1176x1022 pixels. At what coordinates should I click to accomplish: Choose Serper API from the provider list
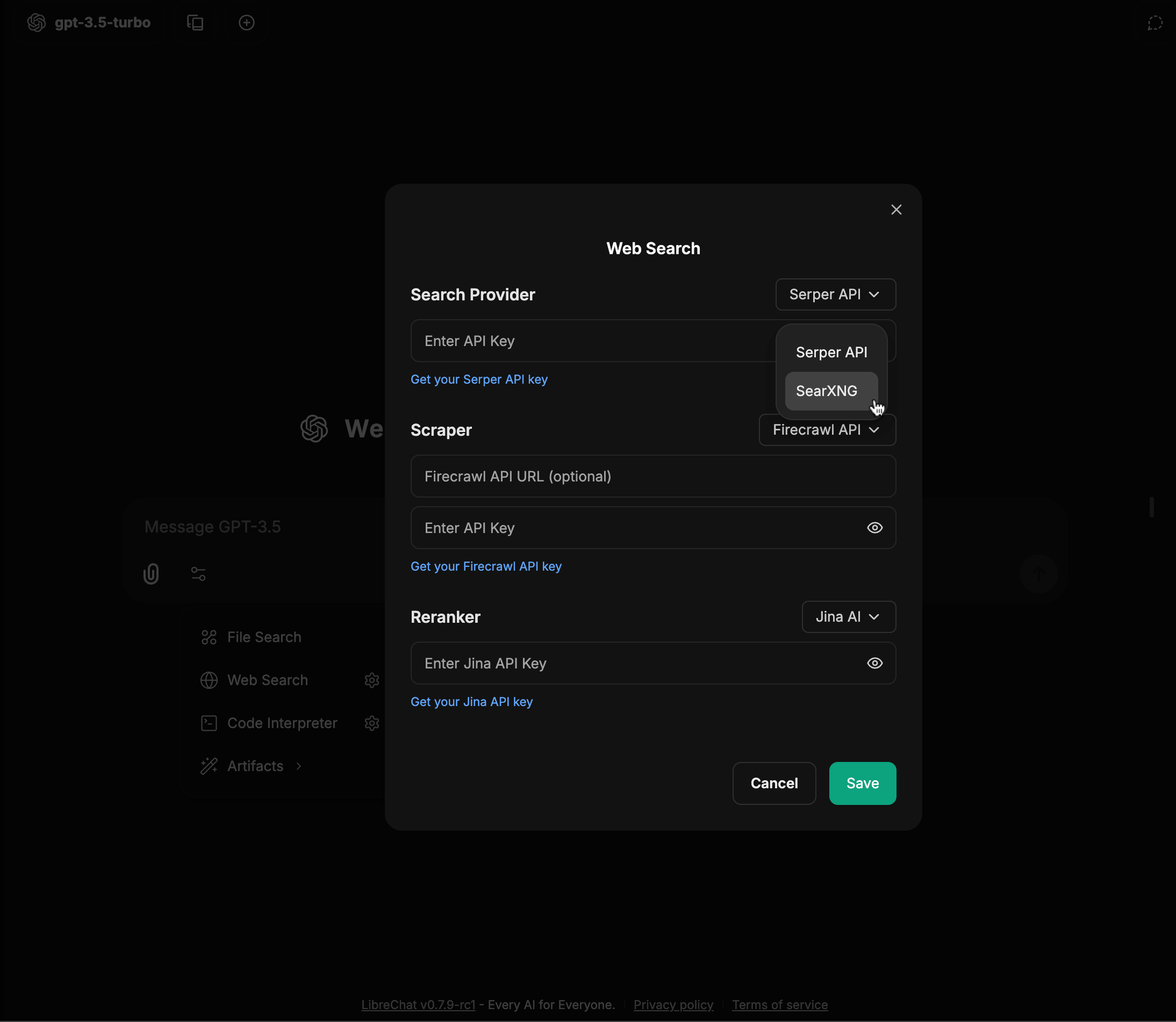831,352
